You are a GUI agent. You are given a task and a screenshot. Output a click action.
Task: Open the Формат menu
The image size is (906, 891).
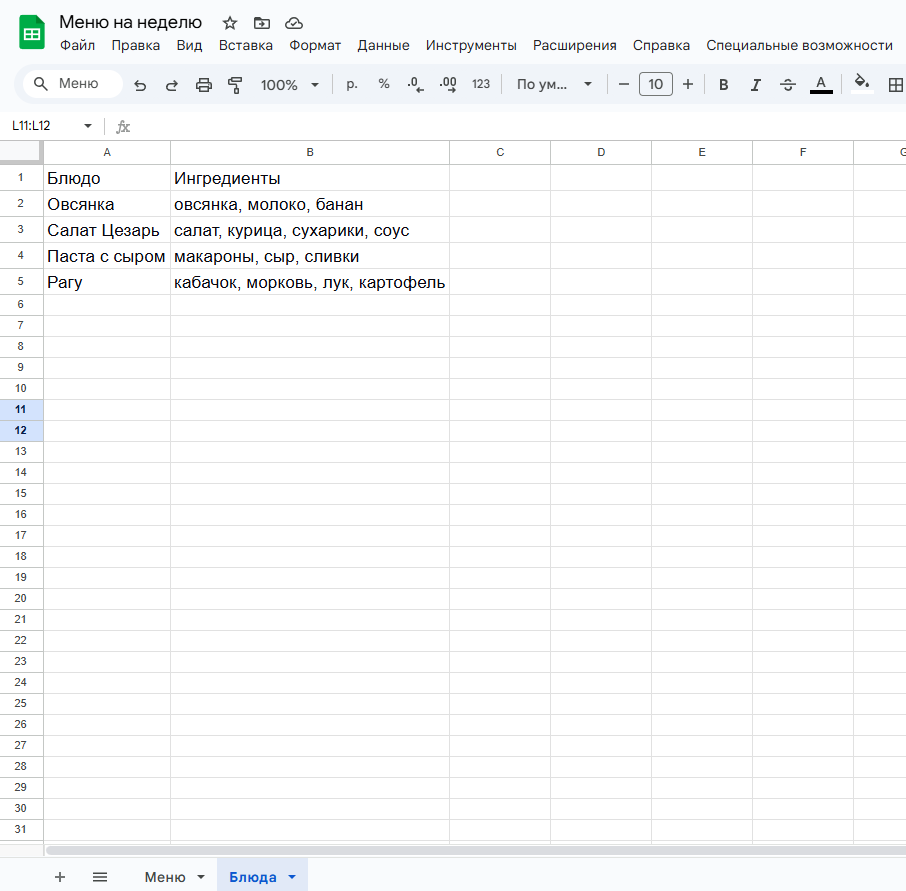click(x=315, y=45)
